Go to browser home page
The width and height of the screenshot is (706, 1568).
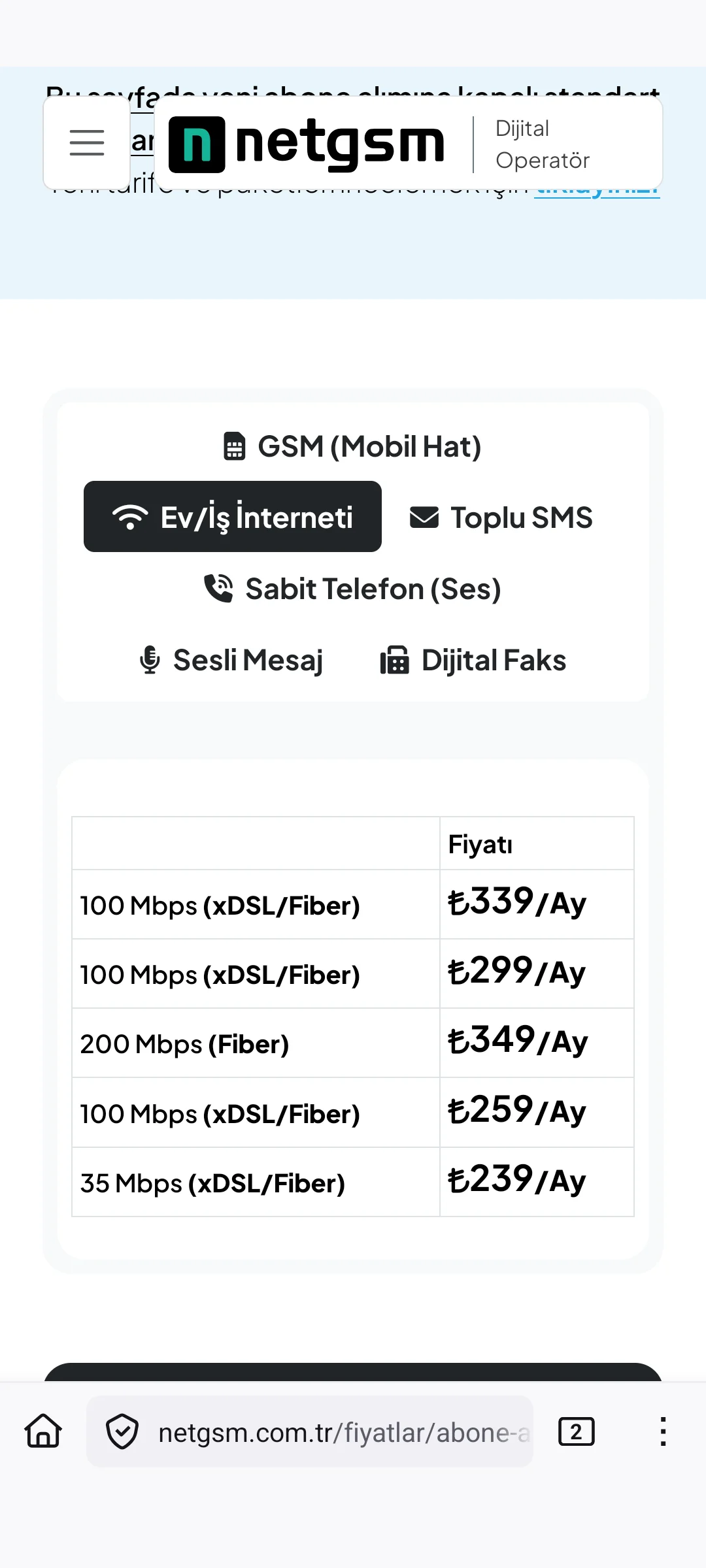pyautogui.click(x=43, y=1431)
